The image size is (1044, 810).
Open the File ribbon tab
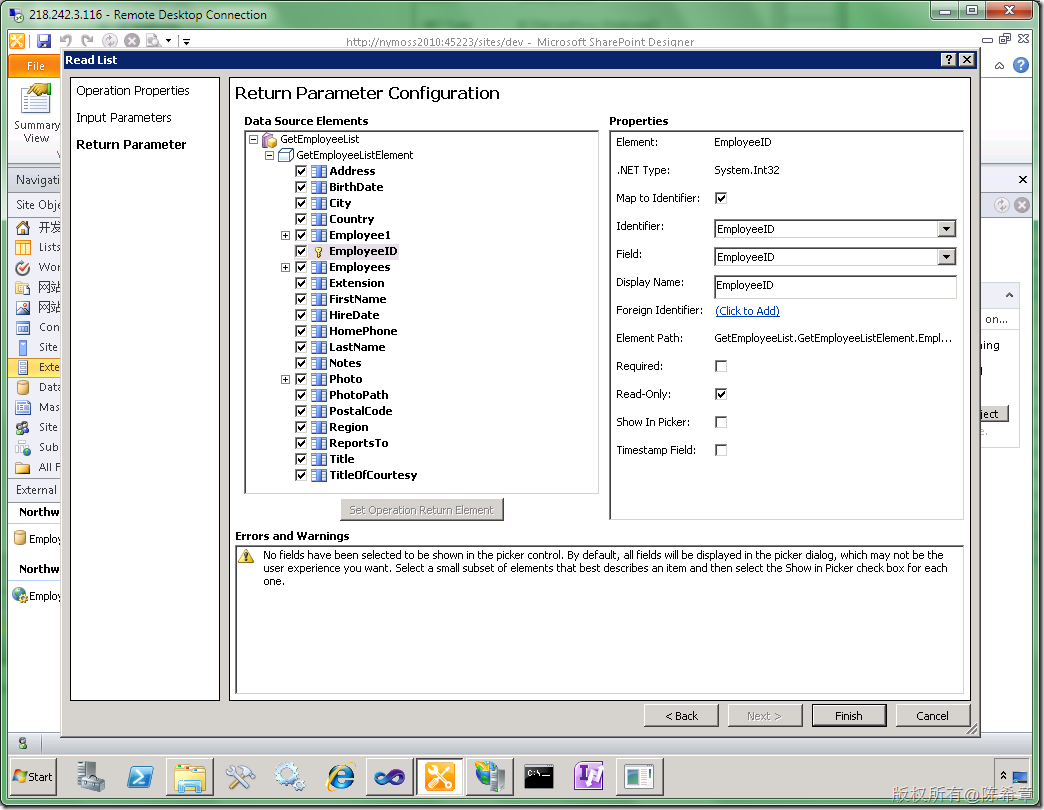(x=35, y=66)
